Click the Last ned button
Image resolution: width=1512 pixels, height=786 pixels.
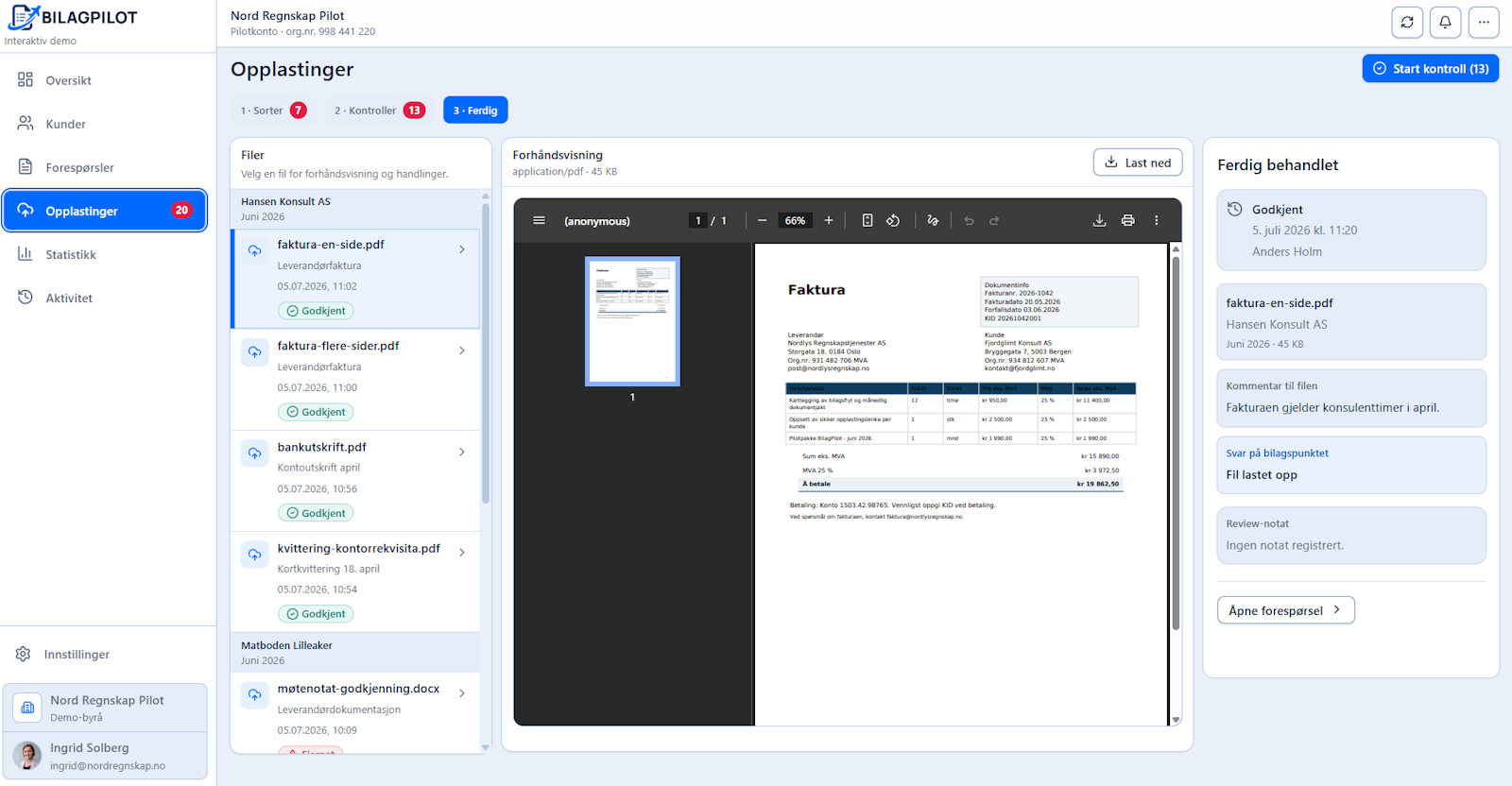(1138, 162)
